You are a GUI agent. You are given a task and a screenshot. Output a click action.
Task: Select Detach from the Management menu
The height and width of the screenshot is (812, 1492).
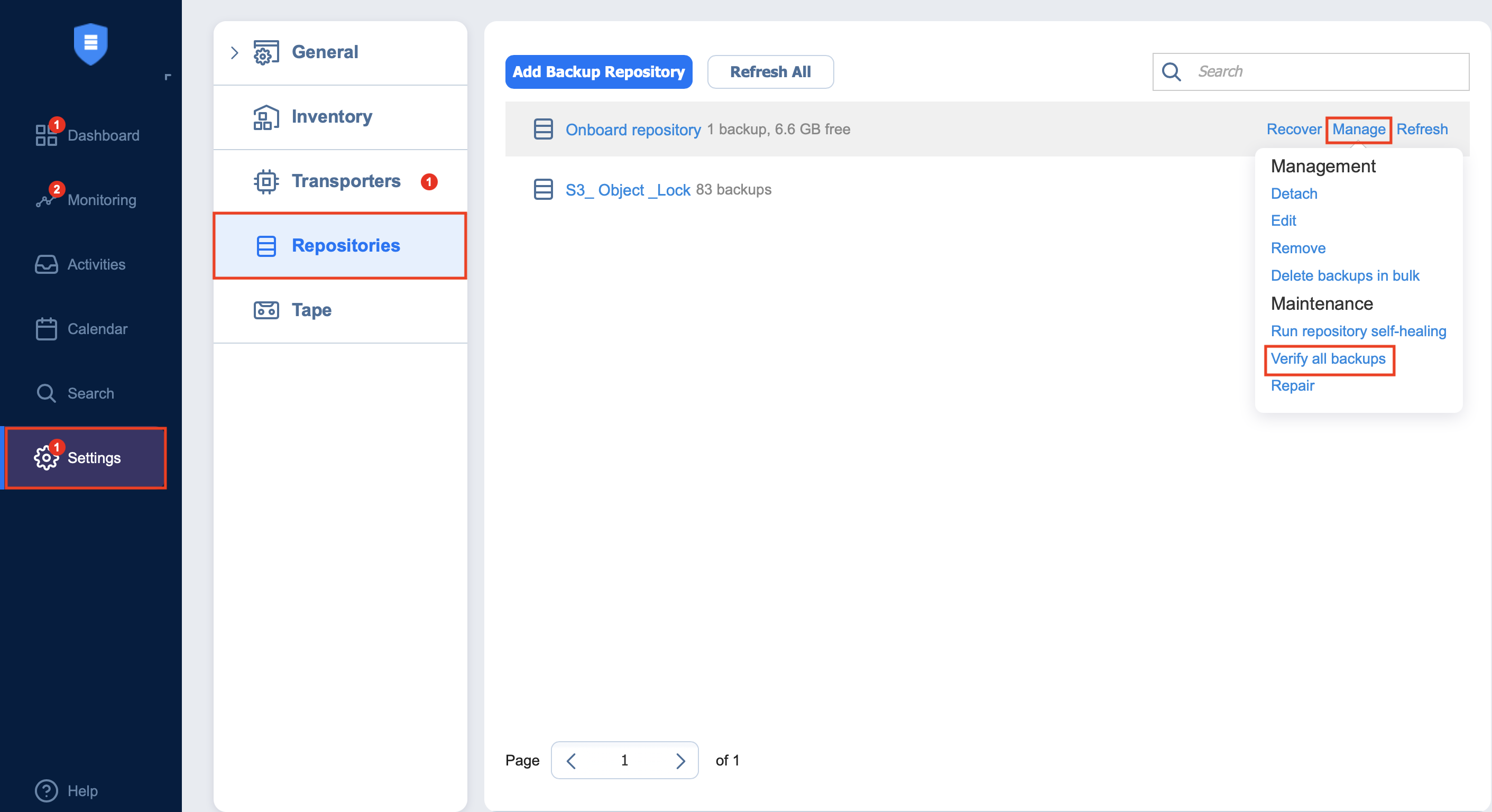click(x=1294, y=193)
